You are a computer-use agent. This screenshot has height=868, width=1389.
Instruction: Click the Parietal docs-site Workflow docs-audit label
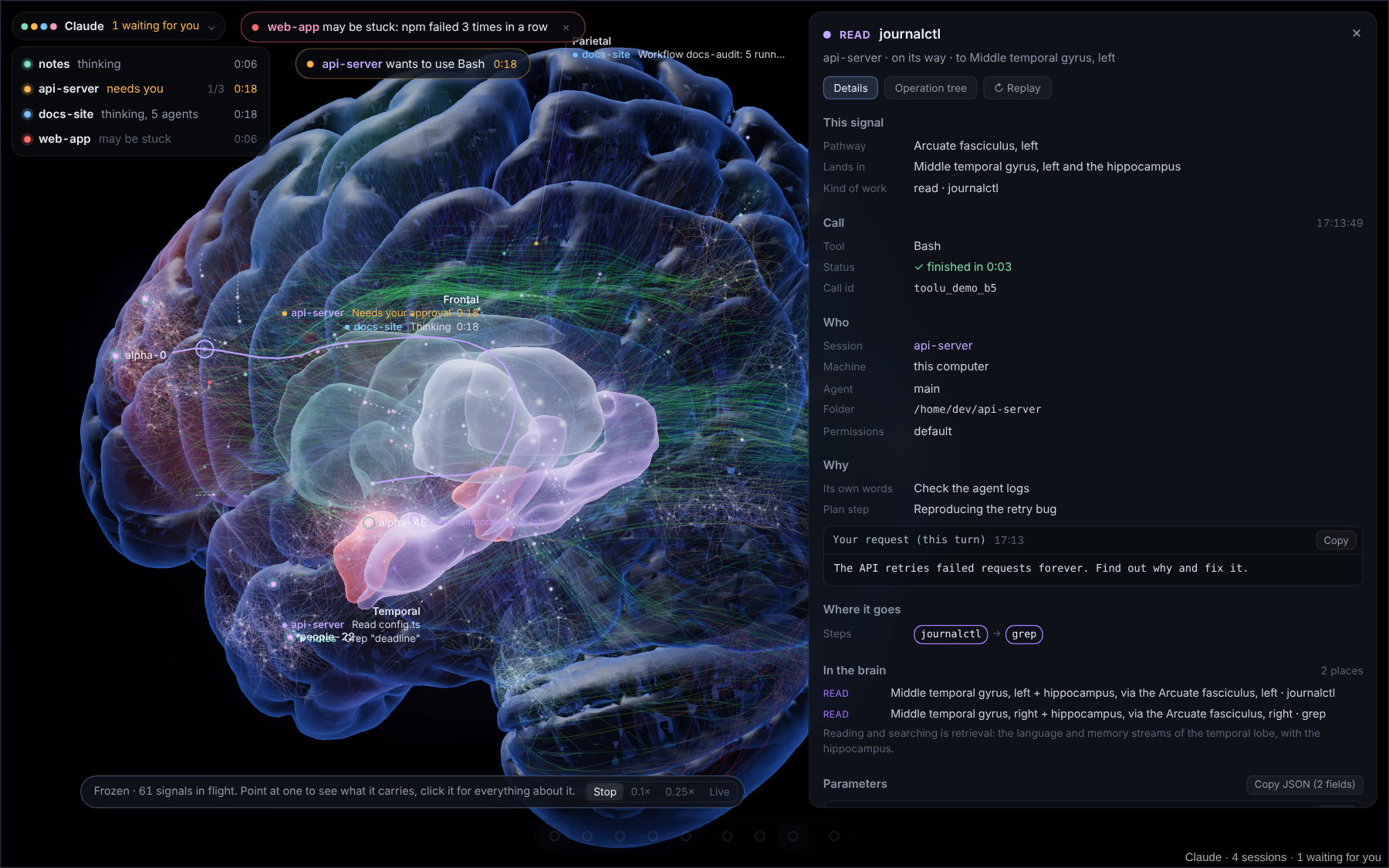[679, 54]
